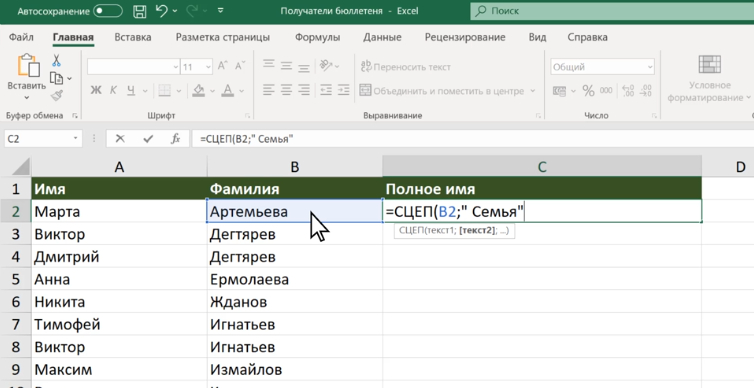Click the Select All corner triangle
Image resolution: width=754 pixels, height=388 pixels.
20,167
